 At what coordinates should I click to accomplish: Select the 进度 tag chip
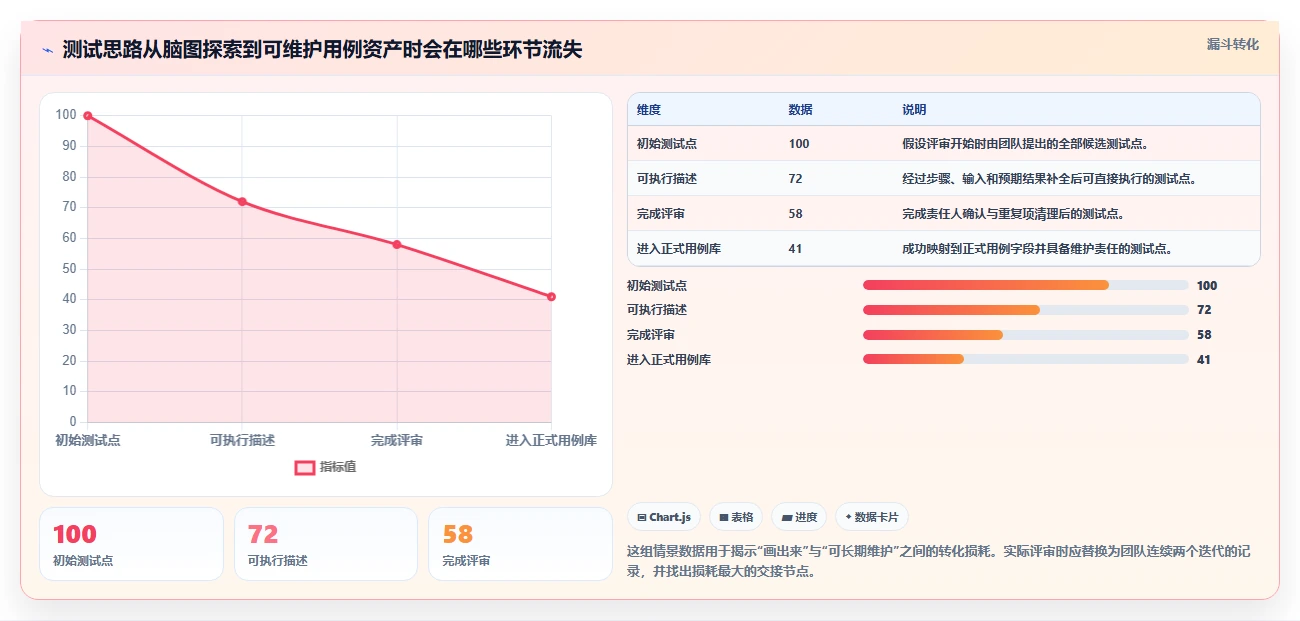coord(800,517)
